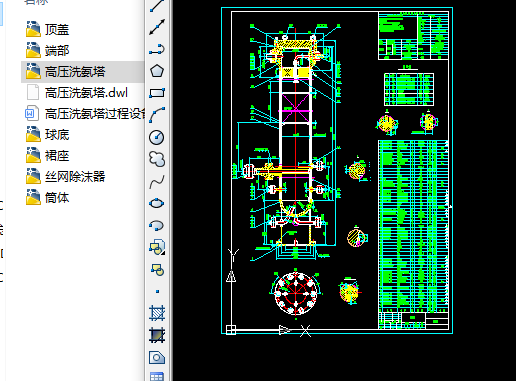Select the Ellipse tool
This screenshot has width=516, height=381.
157,203
